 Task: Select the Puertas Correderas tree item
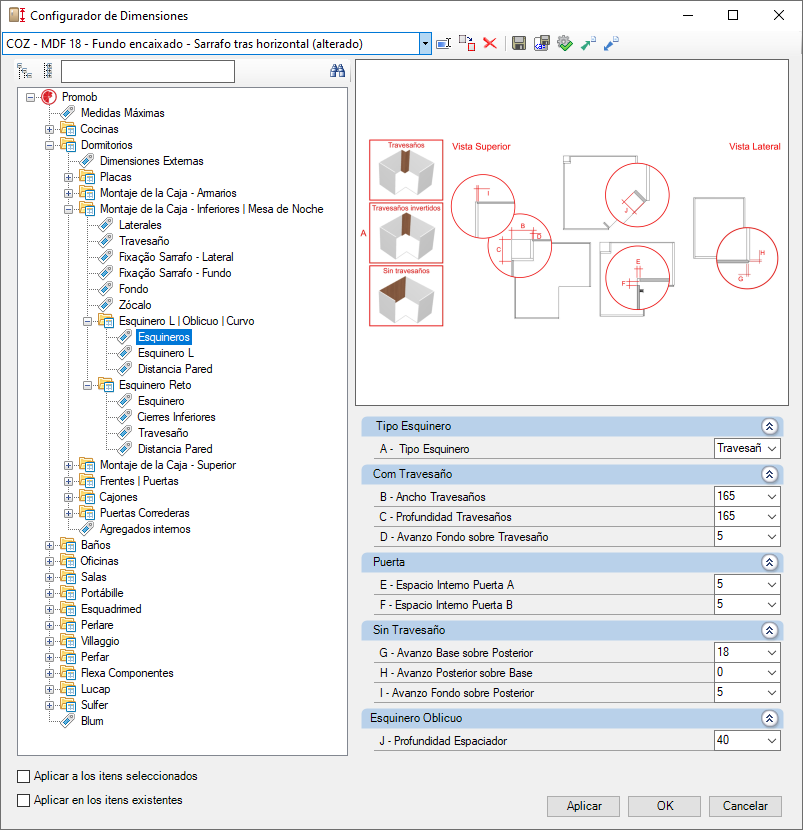(145, 513)
